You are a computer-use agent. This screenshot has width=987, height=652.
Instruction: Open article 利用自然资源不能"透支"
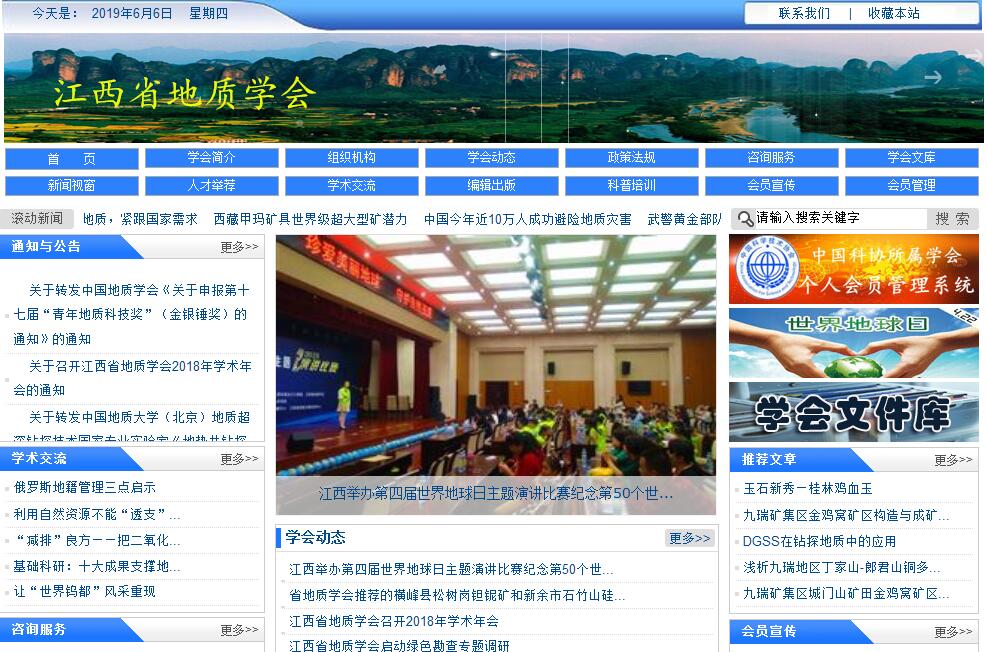(x=97, y=514)
